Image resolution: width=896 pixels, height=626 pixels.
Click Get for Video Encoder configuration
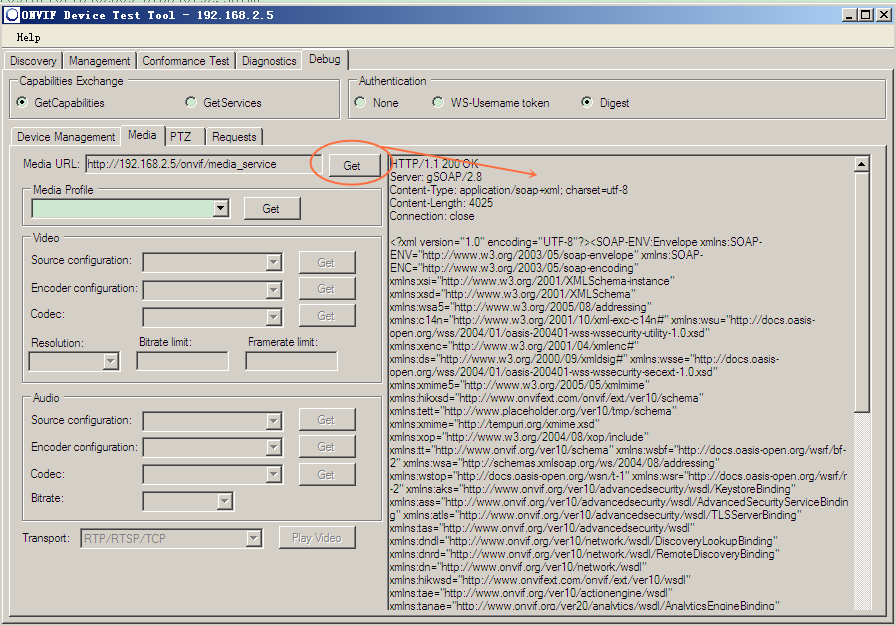(x=327, y=289)
